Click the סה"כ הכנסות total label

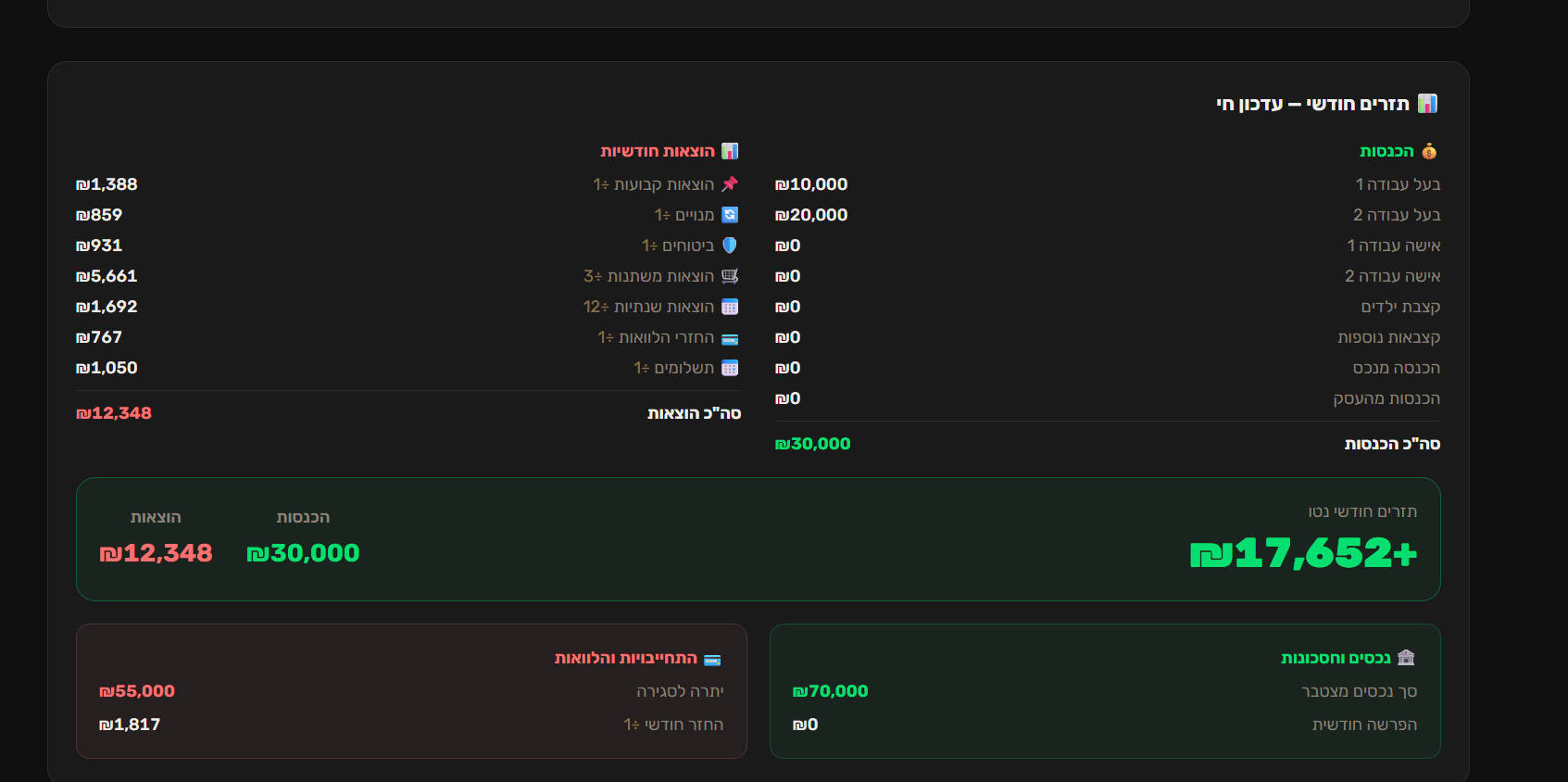(x=1392, y=444)
